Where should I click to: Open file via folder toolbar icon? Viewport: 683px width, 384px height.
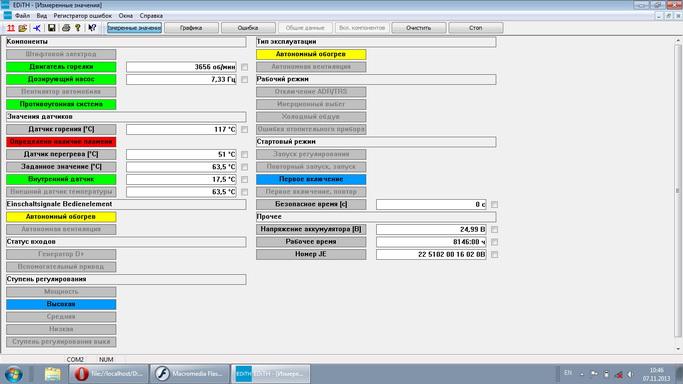pyautogui.click(x=23, y=28)
